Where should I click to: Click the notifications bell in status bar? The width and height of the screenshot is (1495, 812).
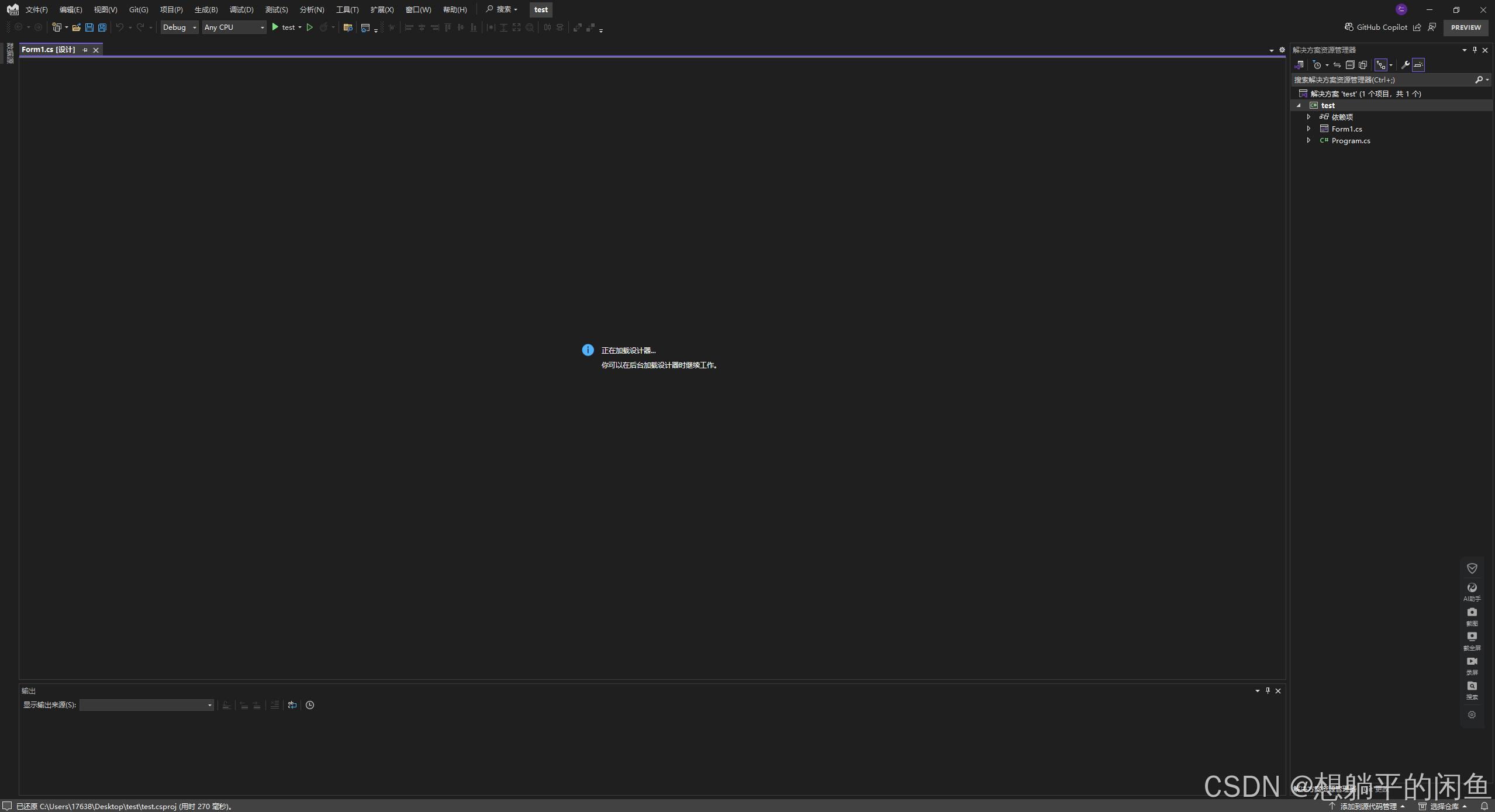tap(1484, 806)
